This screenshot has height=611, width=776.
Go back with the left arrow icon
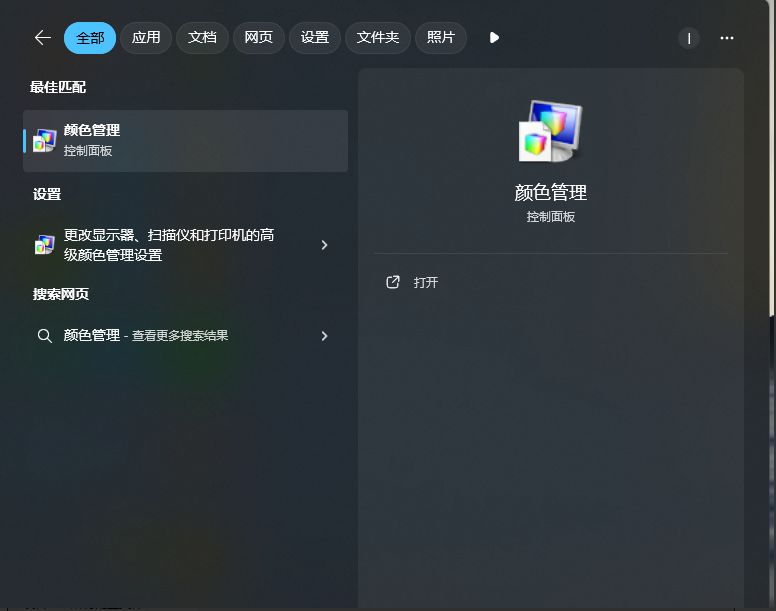coord(43,38)
